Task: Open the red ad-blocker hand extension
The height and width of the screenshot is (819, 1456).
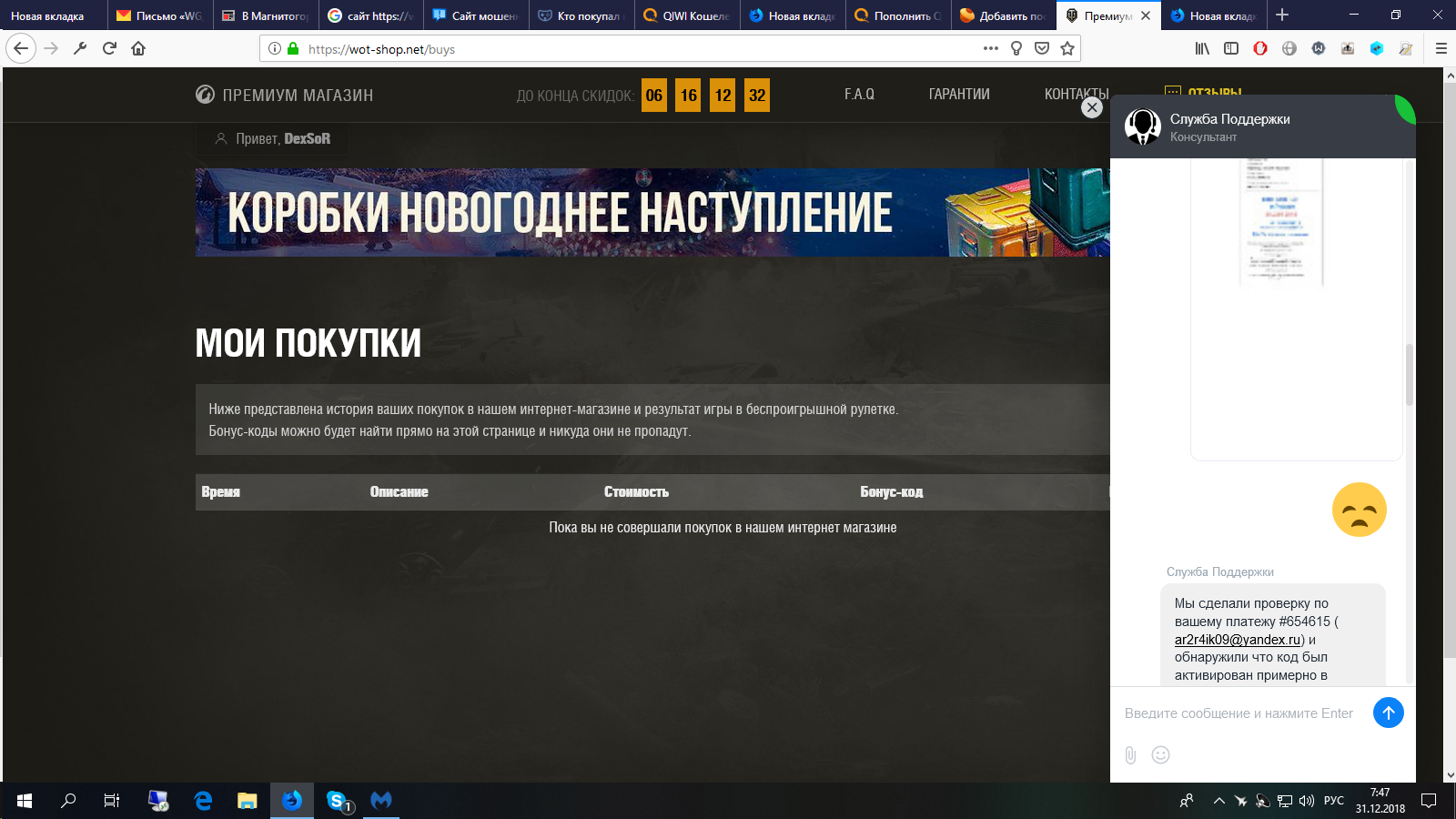Action: [x=1260, y=48]
